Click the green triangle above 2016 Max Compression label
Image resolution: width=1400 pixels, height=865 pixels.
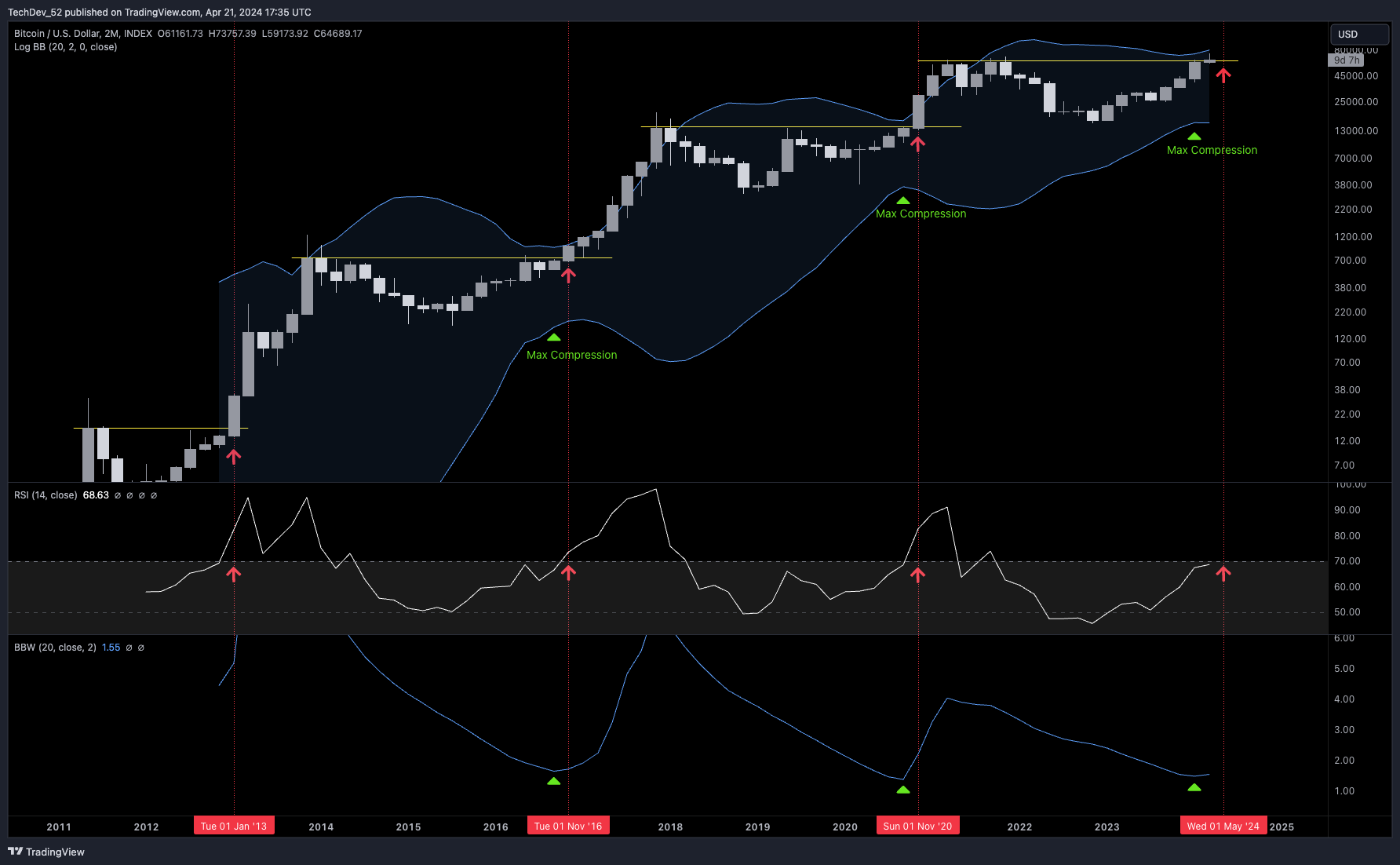(554, 338)
